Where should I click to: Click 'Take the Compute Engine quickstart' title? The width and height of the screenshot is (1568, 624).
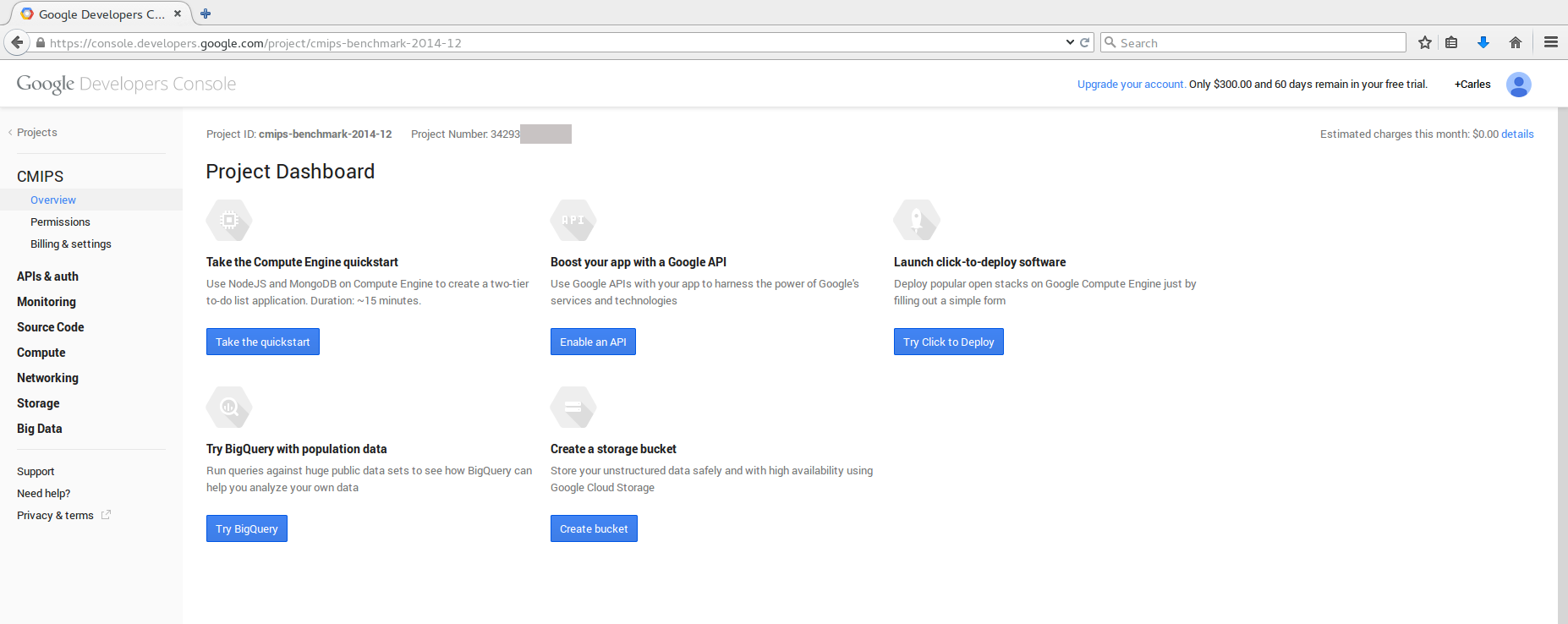(302, 262)
